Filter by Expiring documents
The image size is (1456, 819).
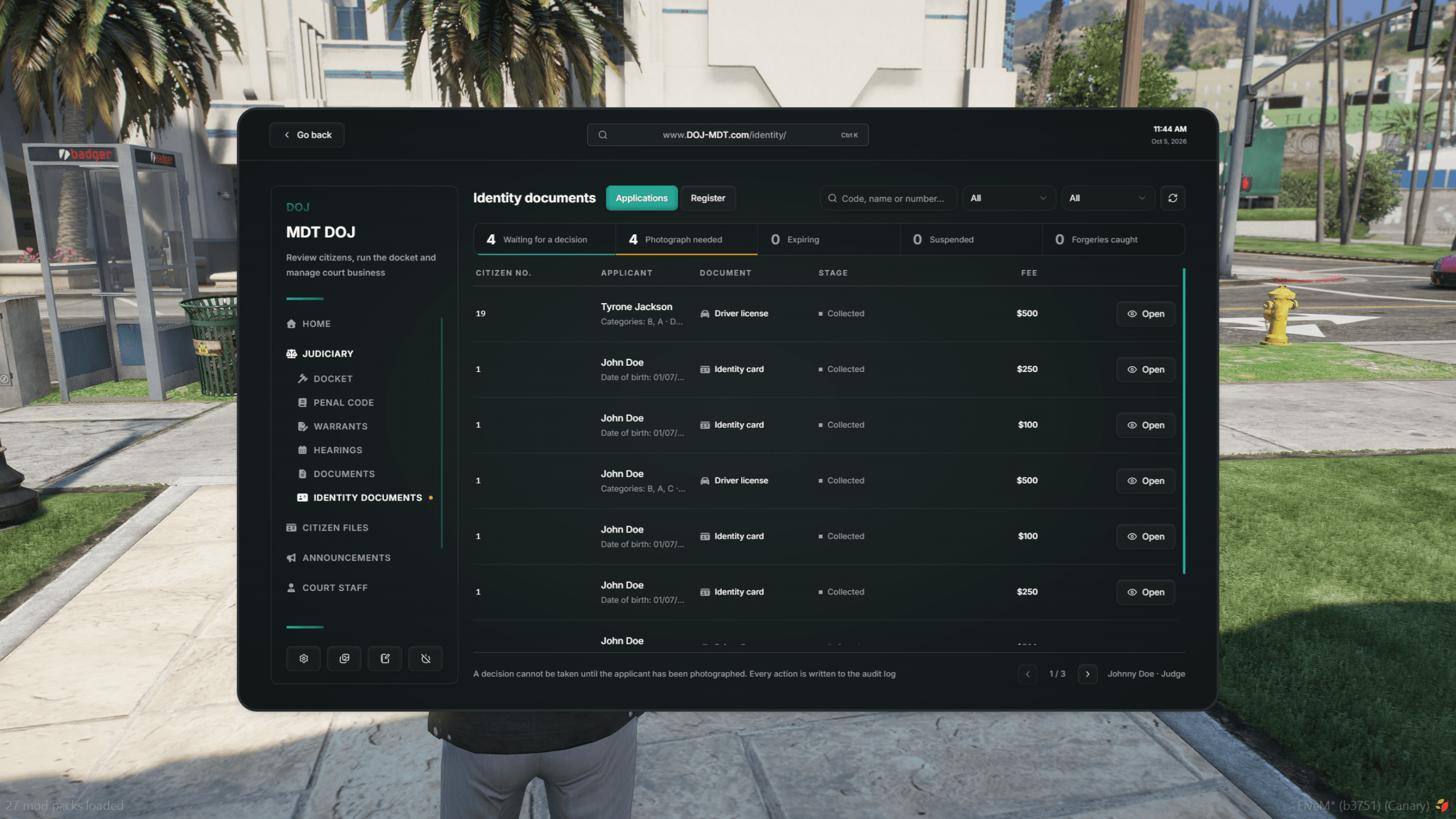click(829, 239)
